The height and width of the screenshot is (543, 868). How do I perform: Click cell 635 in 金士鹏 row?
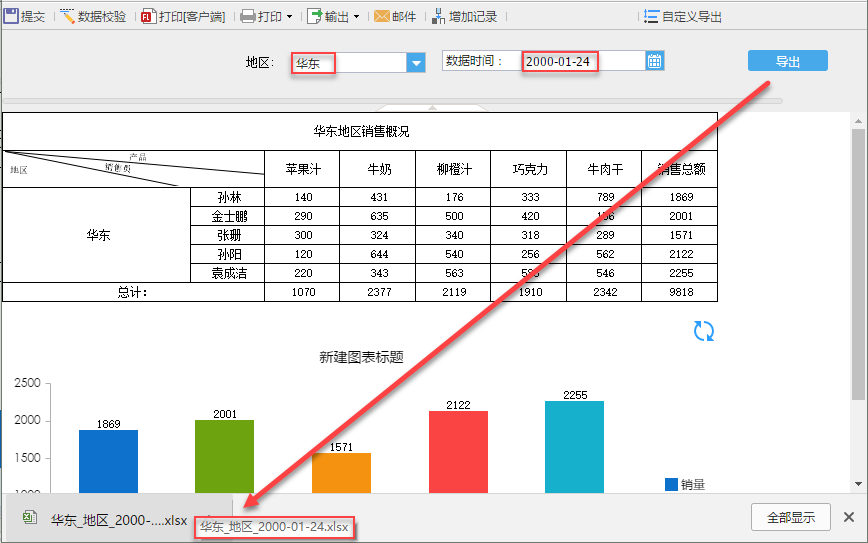coord(378,216)
